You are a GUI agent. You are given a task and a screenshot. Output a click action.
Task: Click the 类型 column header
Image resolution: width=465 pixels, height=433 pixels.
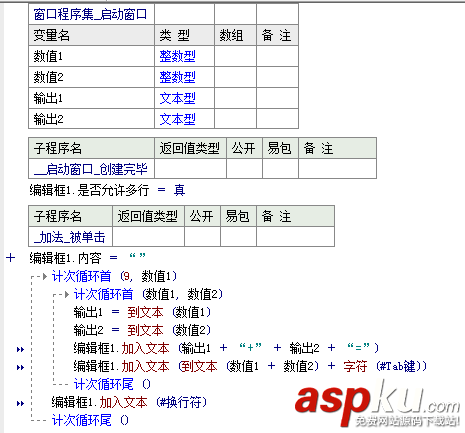pyautogui.click(x=184, y=35)
